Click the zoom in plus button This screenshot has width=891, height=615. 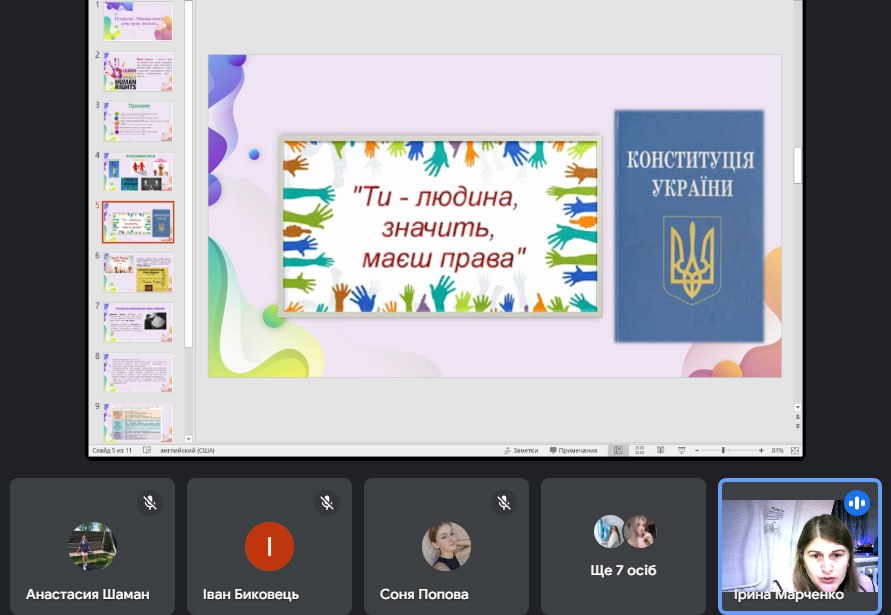pos(761,450)
